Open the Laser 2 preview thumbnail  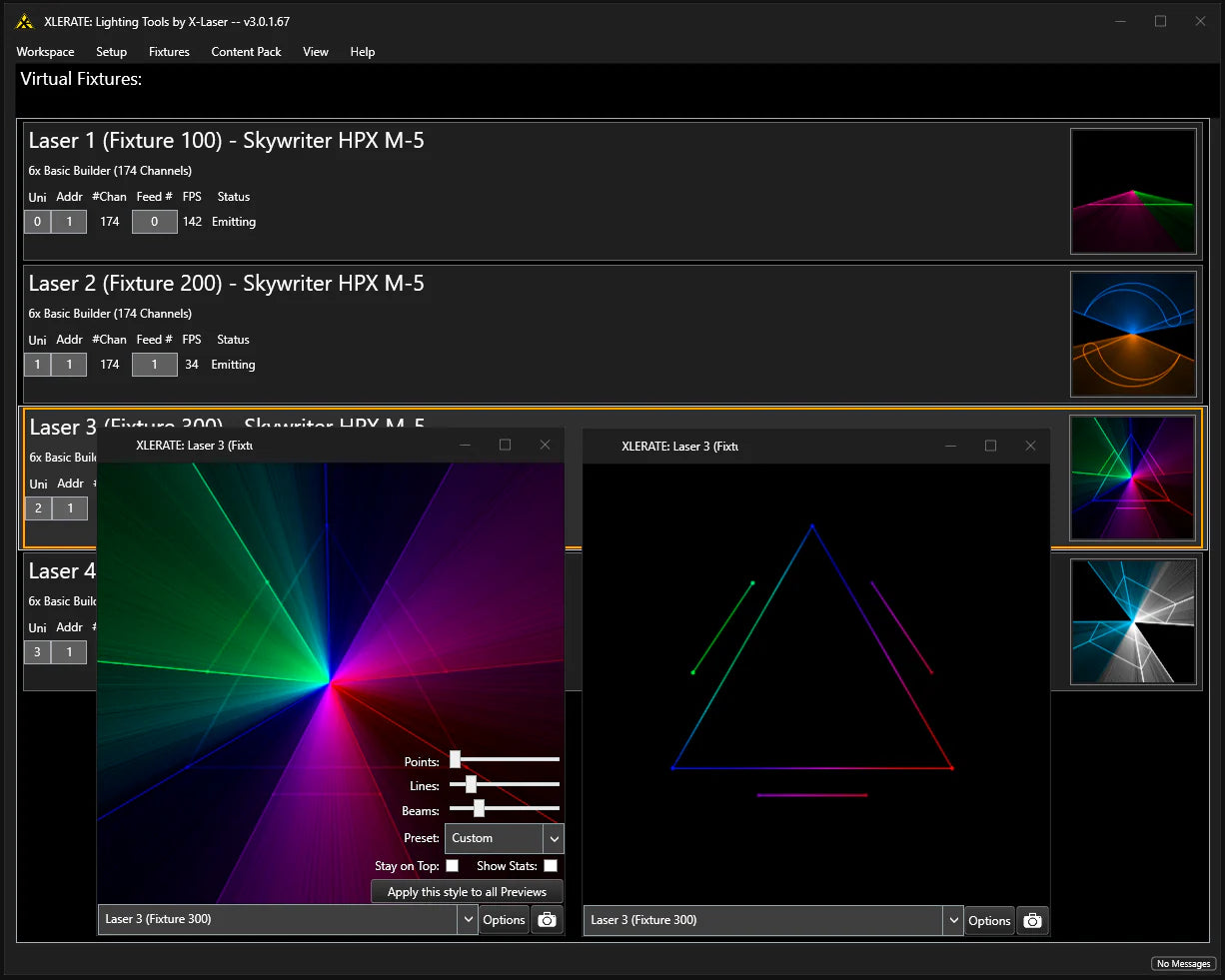tap(1133, 334)
